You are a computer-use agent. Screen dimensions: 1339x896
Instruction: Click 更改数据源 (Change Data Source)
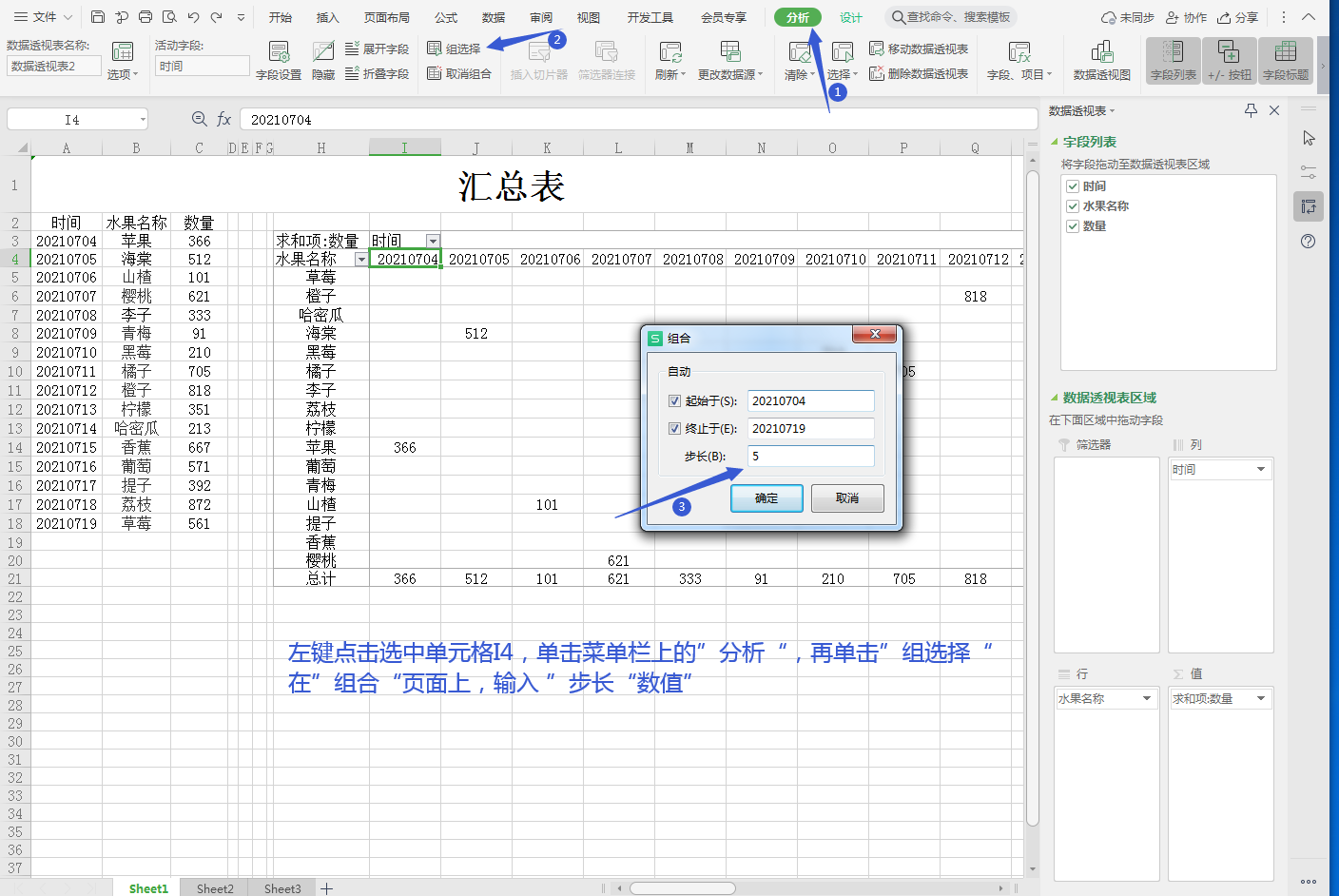click(730, 60)
